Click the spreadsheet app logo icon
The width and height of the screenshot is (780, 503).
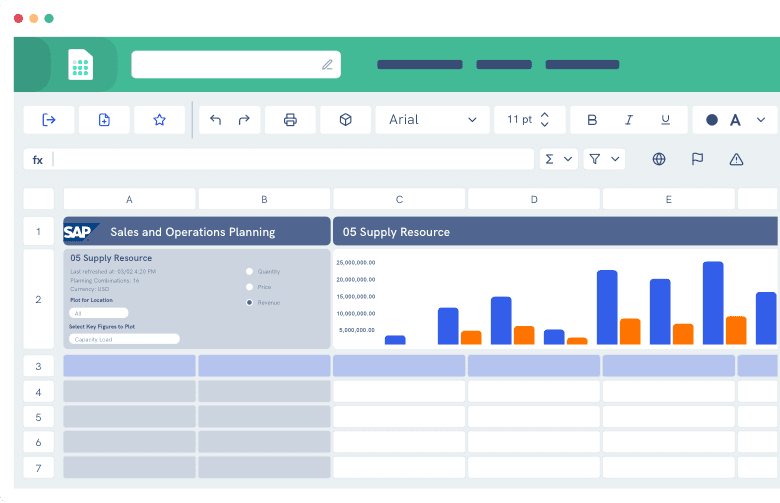pyautogui.click(x=81, y=65)
